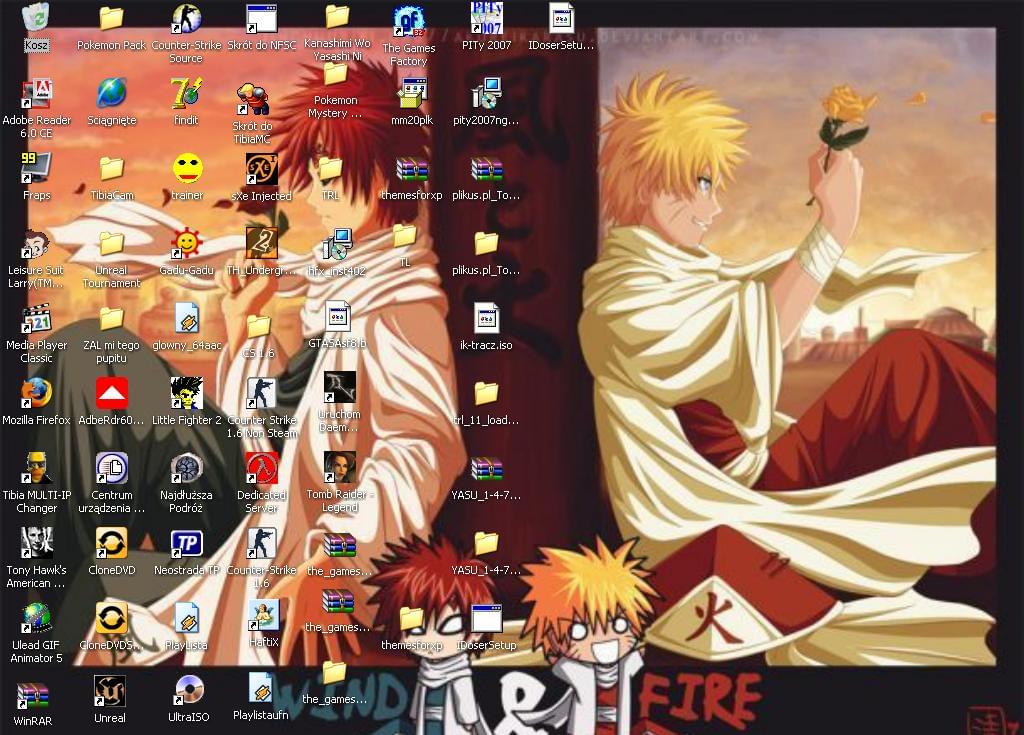Open the TL folder
This screenshot has height=735, width=1024.
[405, 235]
